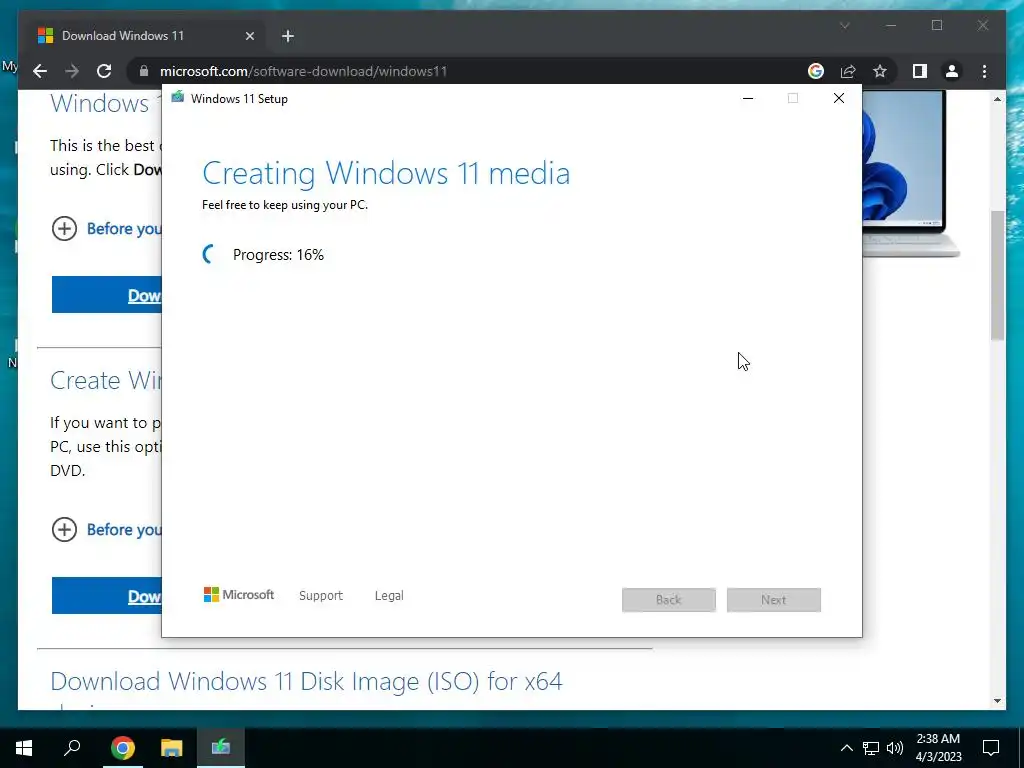Open network status tray icon
Screen dimensions: 1024x768
871,748
